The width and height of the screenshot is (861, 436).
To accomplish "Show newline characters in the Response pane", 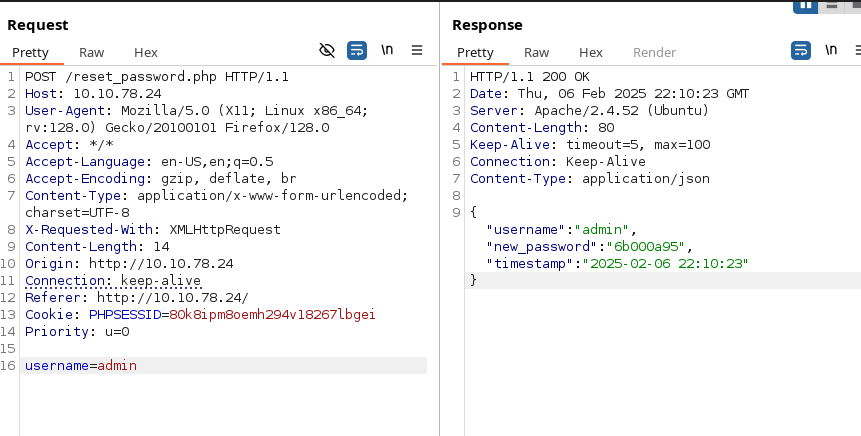I will coord(831,50).
